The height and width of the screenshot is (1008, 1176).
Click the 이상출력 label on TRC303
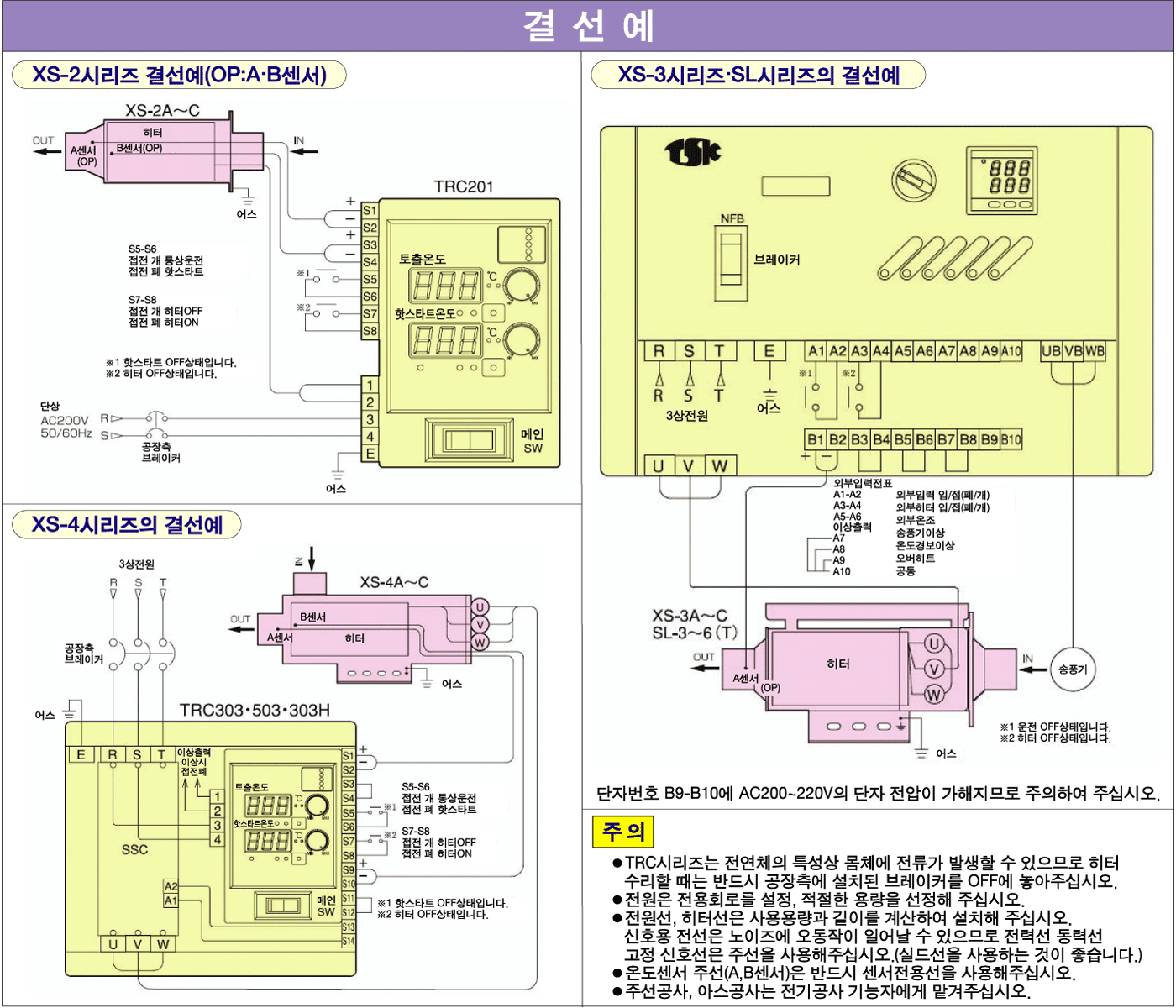click(194, 752)
